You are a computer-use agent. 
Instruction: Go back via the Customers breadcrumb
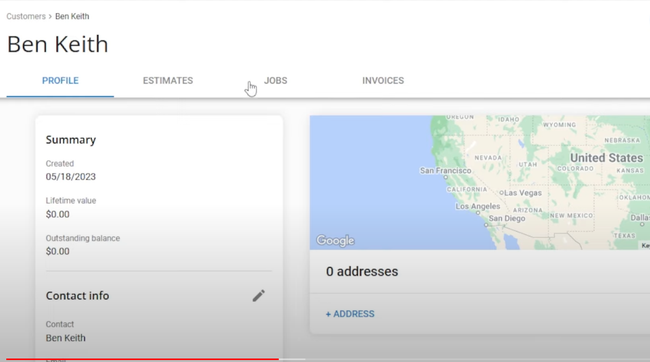point(26,16)
